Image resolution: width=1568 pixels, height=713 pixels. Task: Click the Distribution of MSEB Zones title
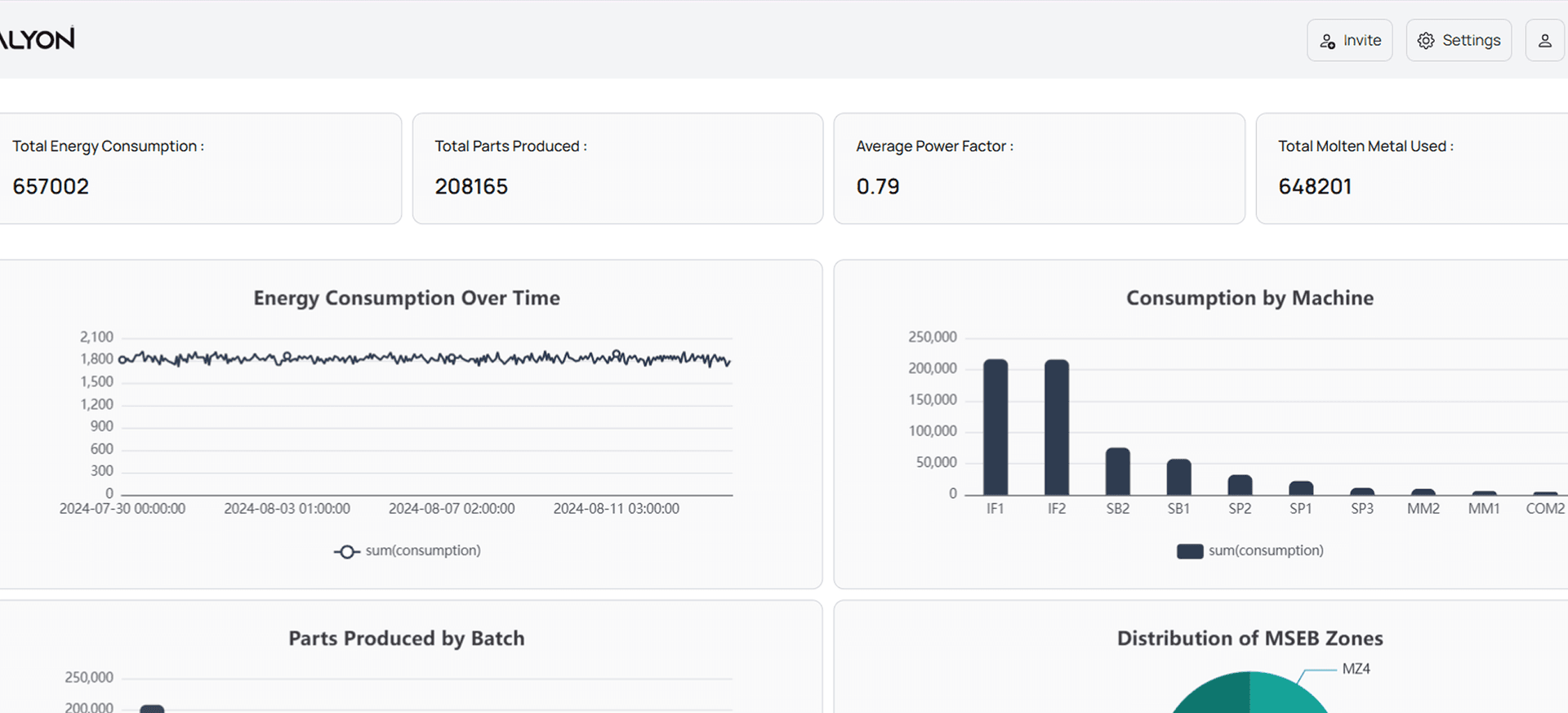[x=1249, y=639]
